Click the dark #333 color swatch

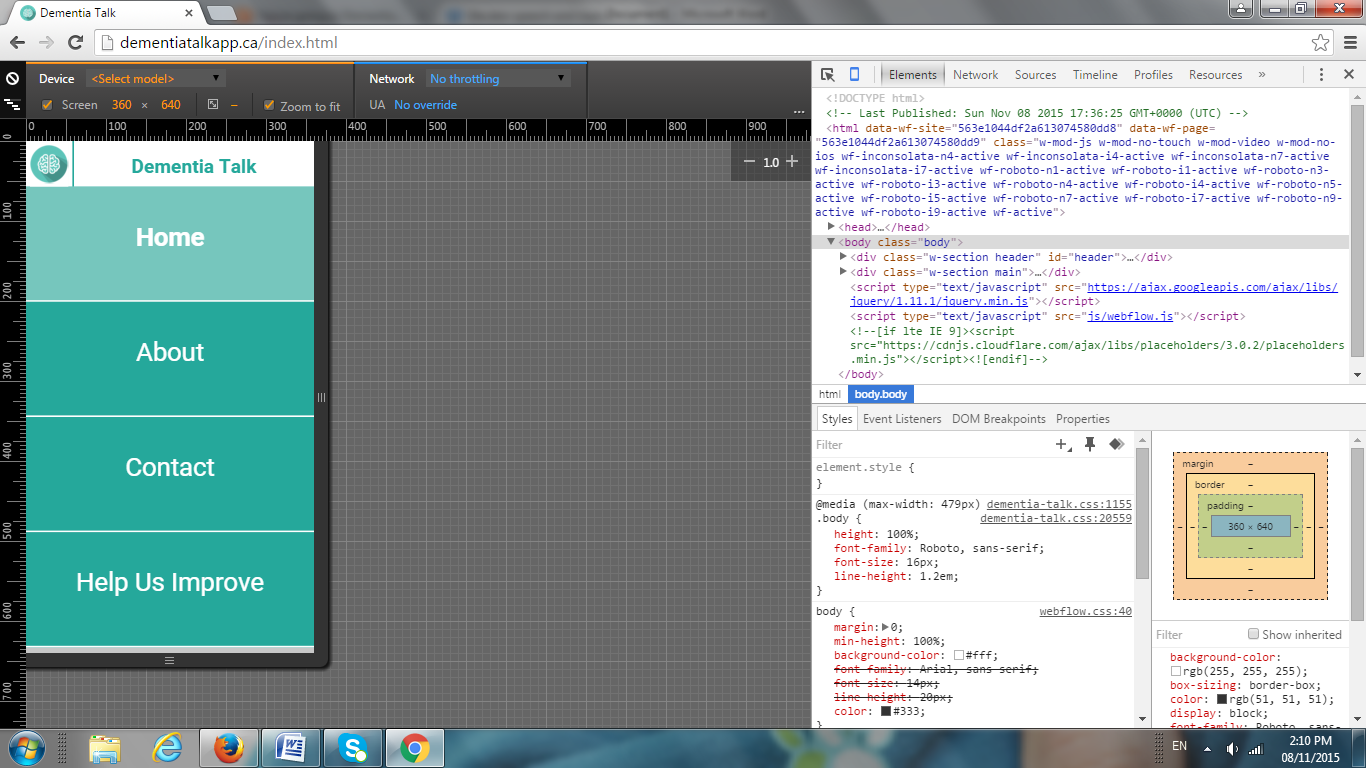(886, 711)
